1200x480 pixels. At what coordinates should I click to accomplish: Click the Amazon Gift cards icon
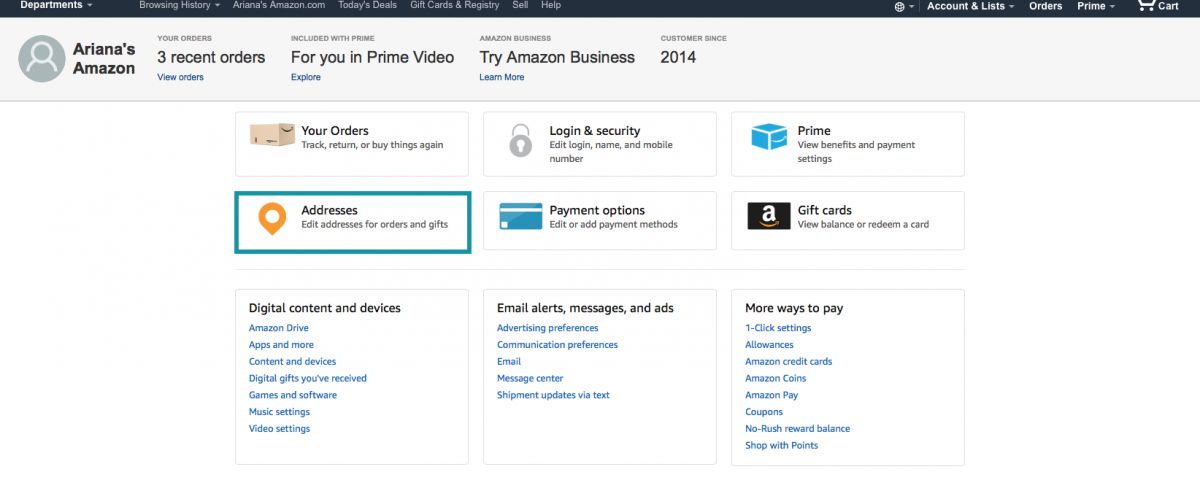[769, 216]
